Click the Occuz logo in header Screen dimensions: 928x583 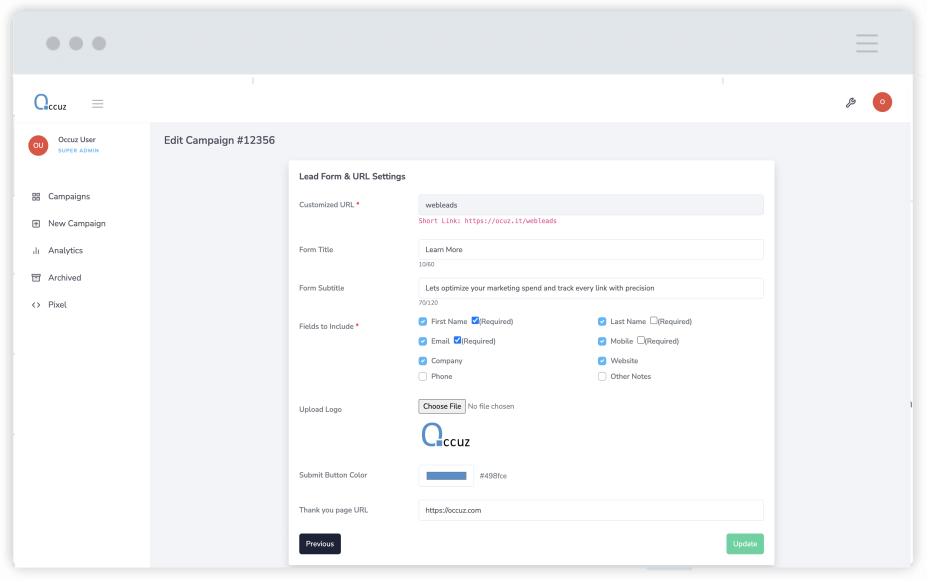click(50, 103)
